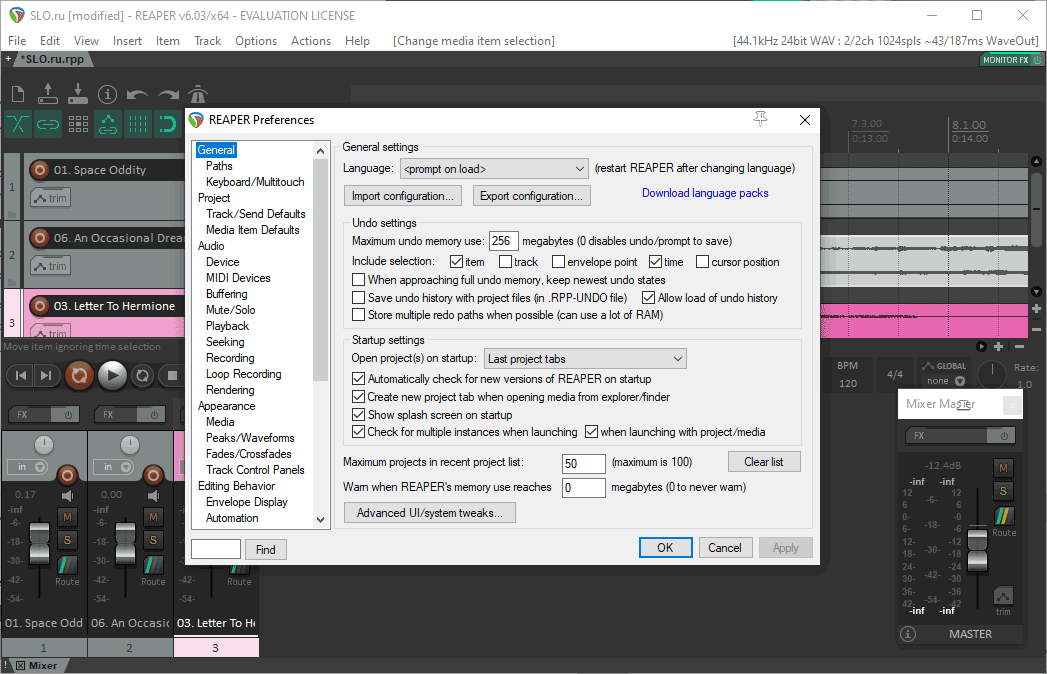Open Download language packs link

[x=705, y=193]
